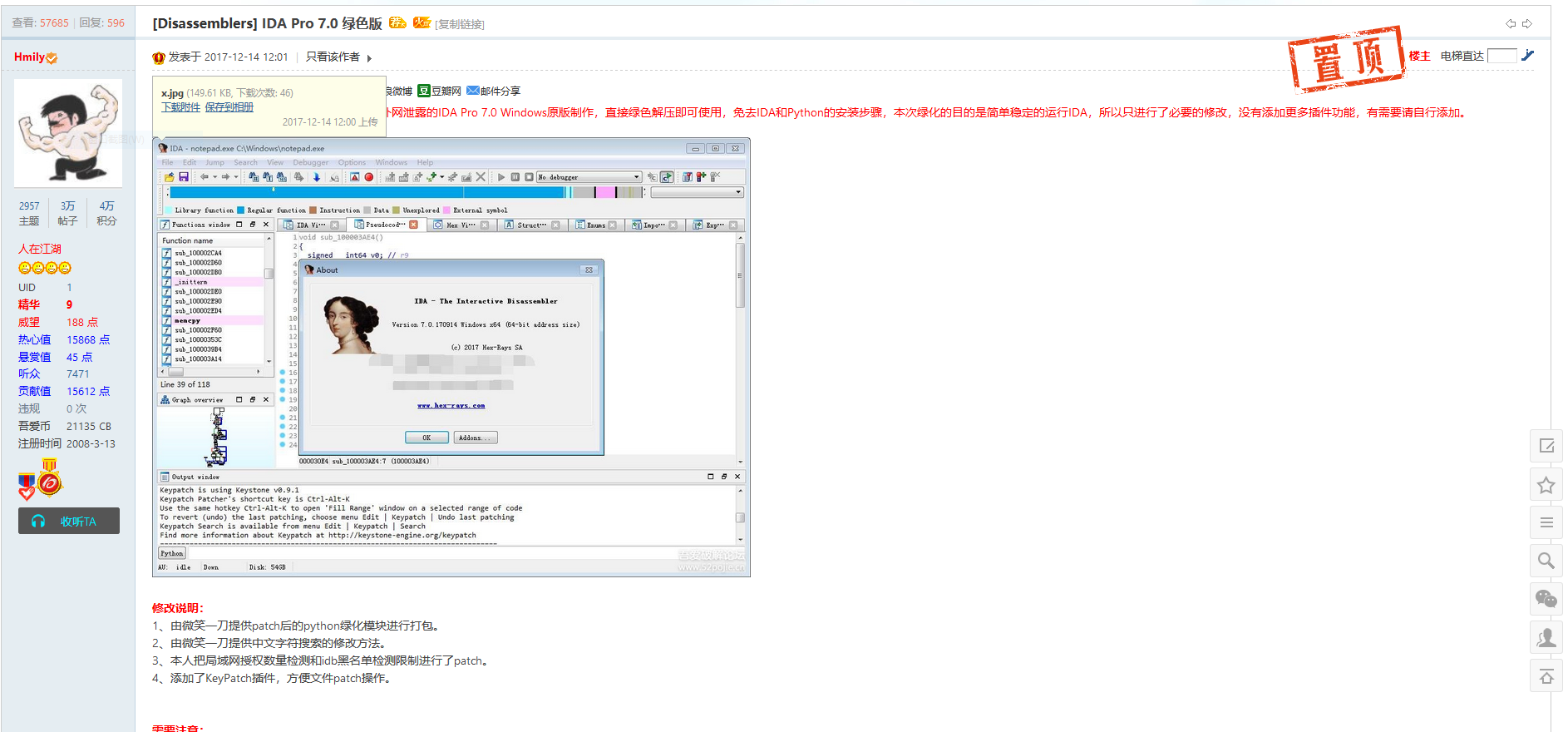1568x732 pixels.
Task: Click the crown icon before the post date
Action: (x=159, y=57)
